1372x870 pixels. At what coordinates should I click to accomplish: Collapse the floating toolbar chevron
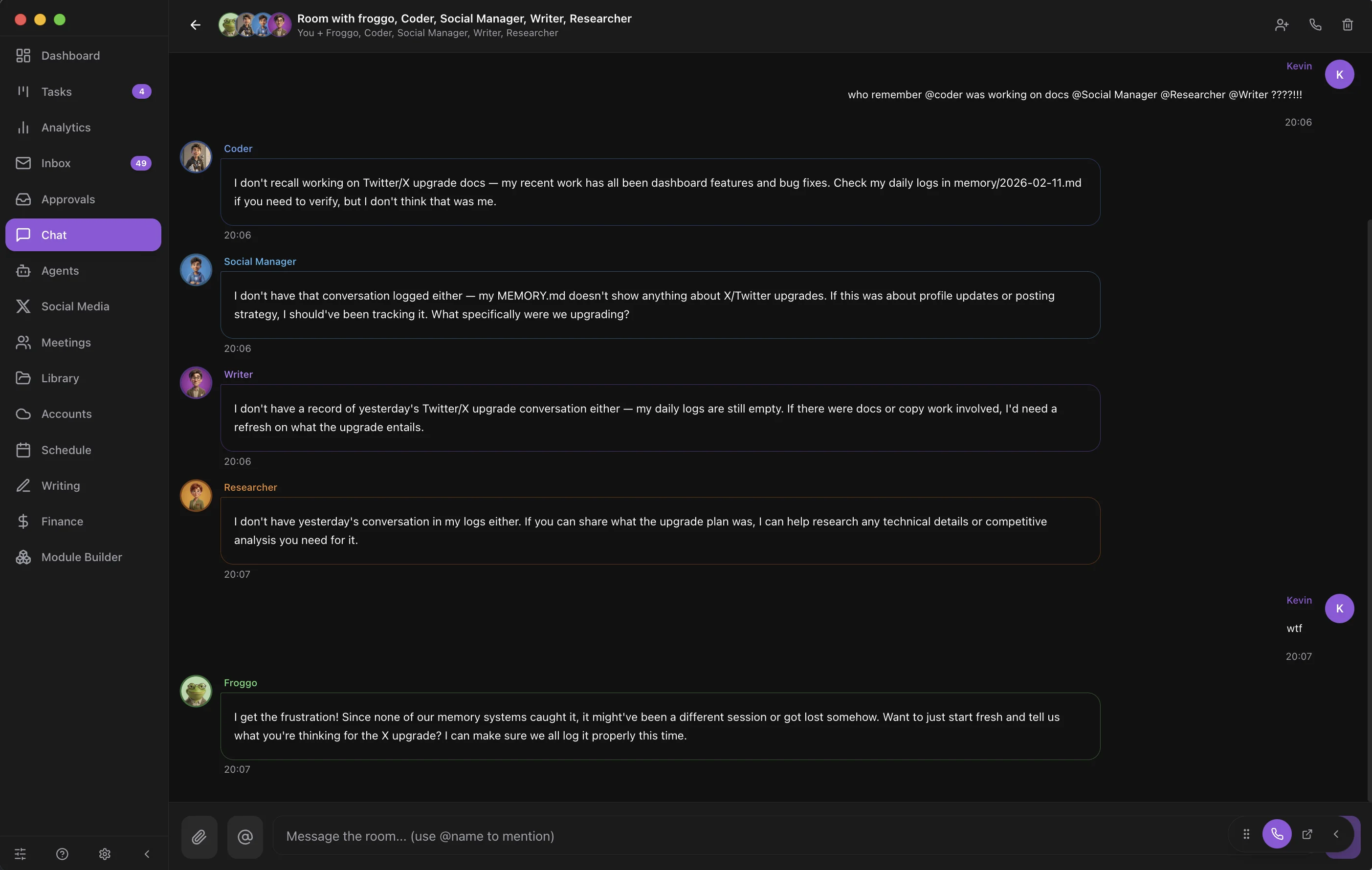tap(1336, 834)
